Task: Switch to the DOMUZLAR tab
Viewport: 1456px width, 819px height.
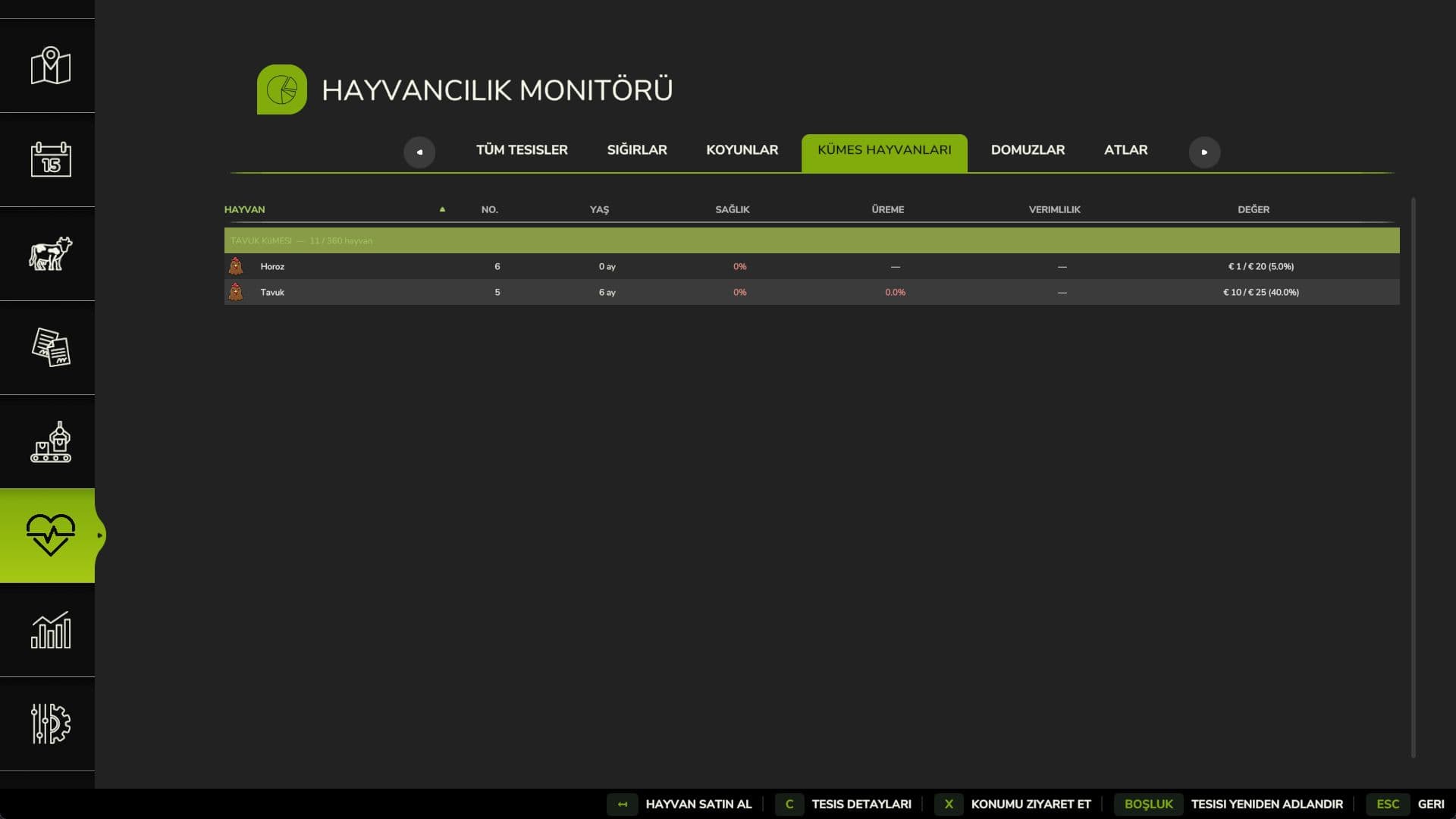Action: pos(1028,150)
